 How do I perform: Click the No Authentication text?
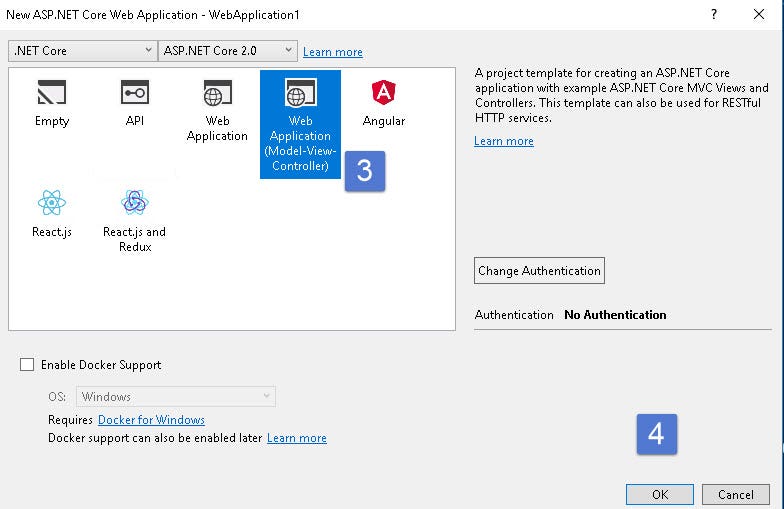[615, 314]
